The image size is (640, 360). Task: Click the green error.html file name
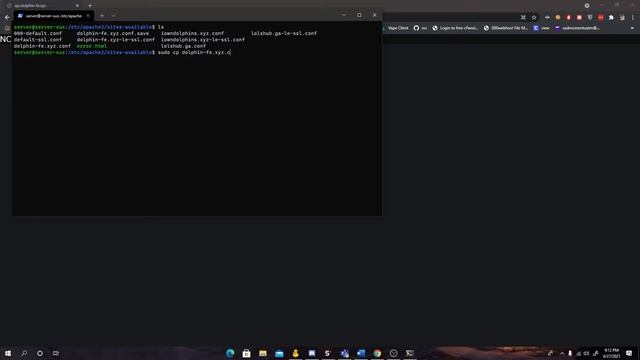[91, 46]
